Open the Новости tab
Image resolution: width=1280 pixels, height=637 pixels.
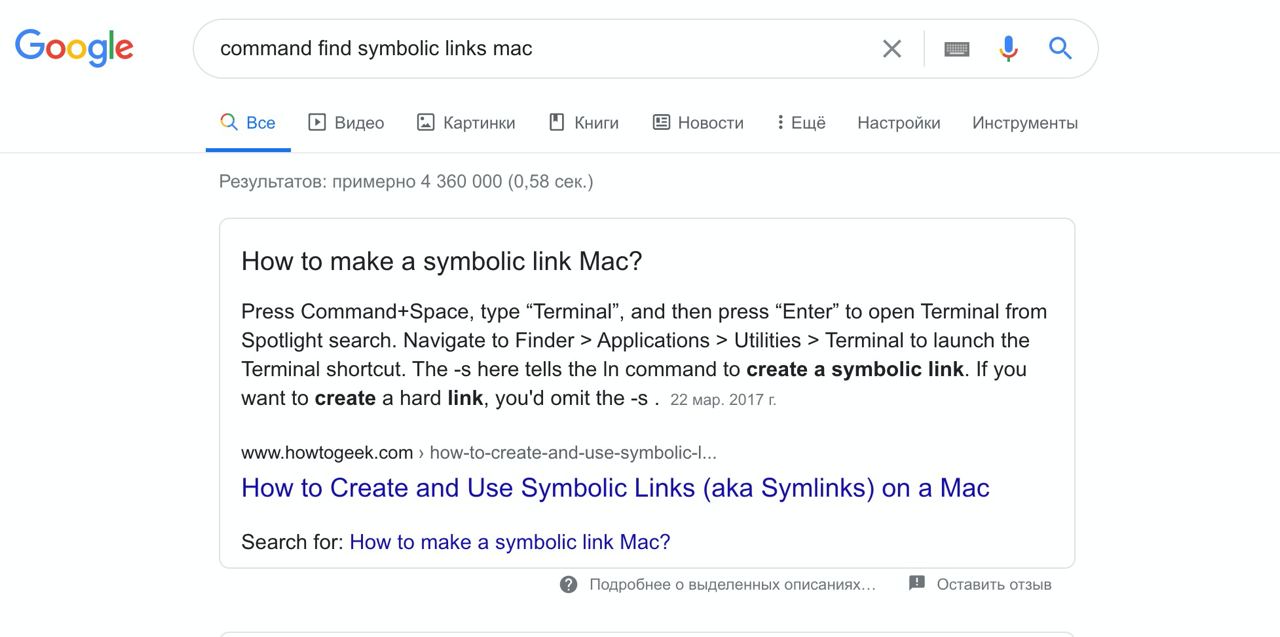[x=698, y=123]
